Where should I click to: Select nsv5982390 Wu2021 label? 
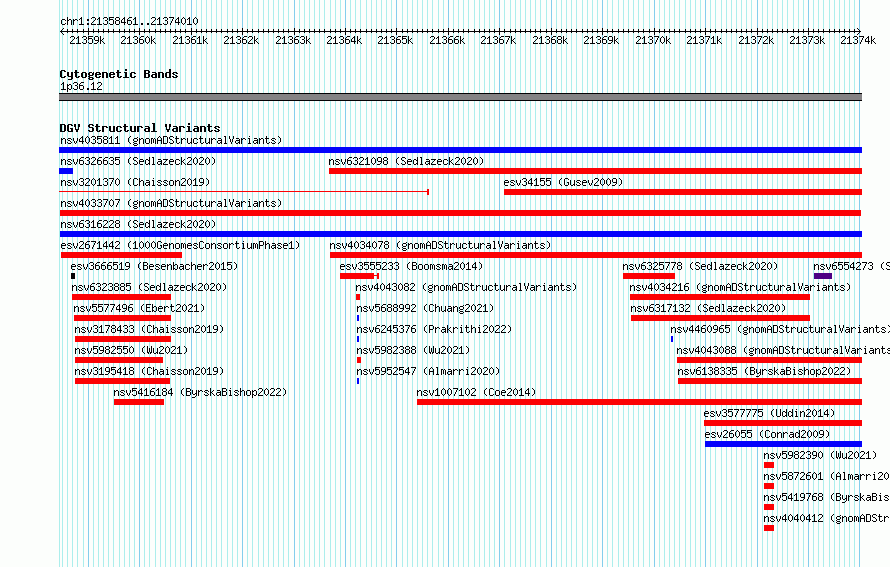820,455
